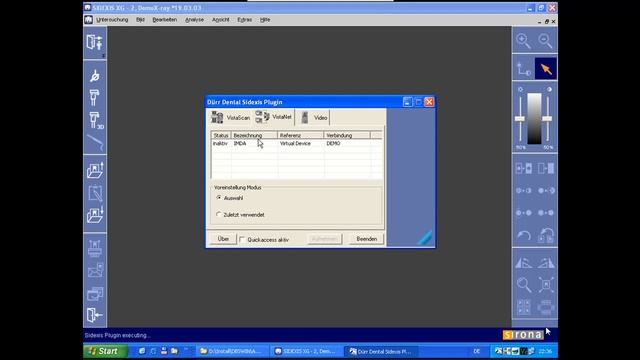The image size is (640, 360).
Task: Select the DEMO connection cell
Action: point(333,144)
